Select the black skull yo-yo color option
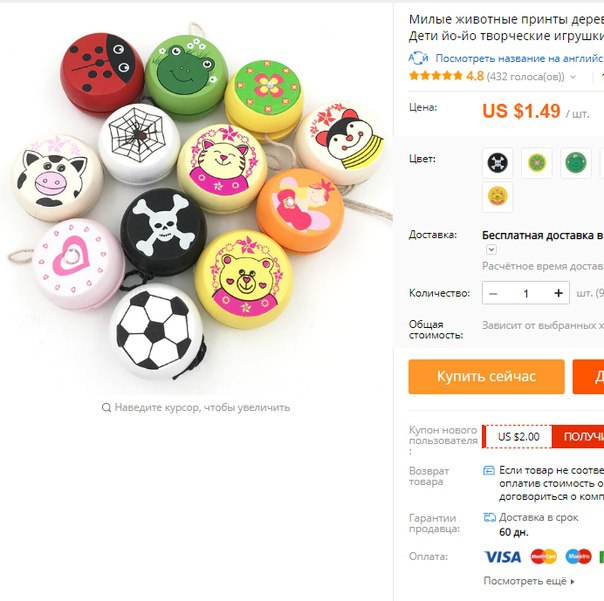This screenshot has height=601, width=604. [497, 163]
